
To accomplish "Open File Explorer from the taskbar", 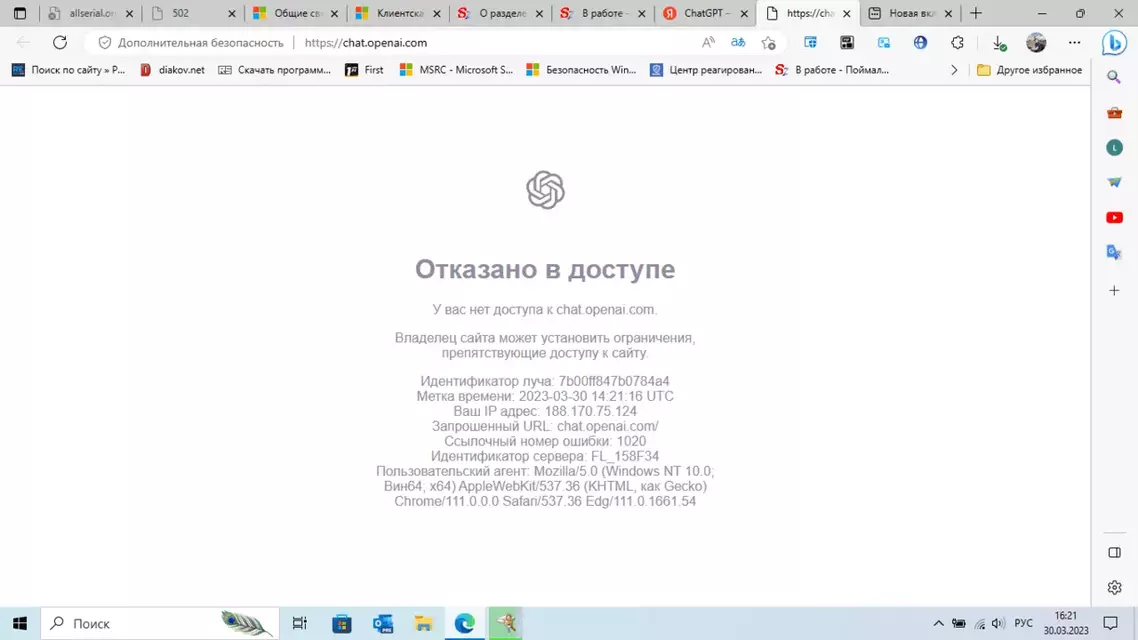I will pos(423,623).
